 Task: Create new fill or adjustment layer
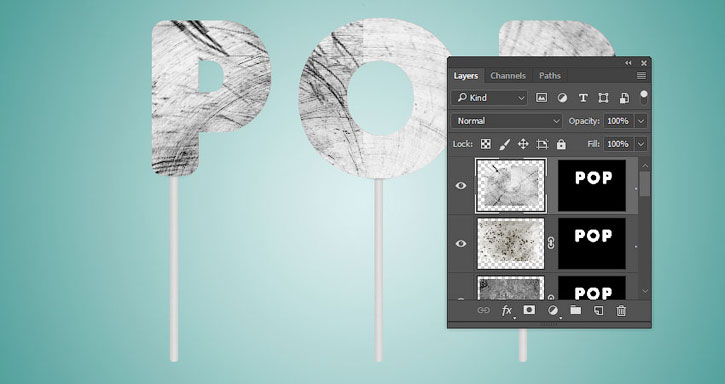(553, 310)
